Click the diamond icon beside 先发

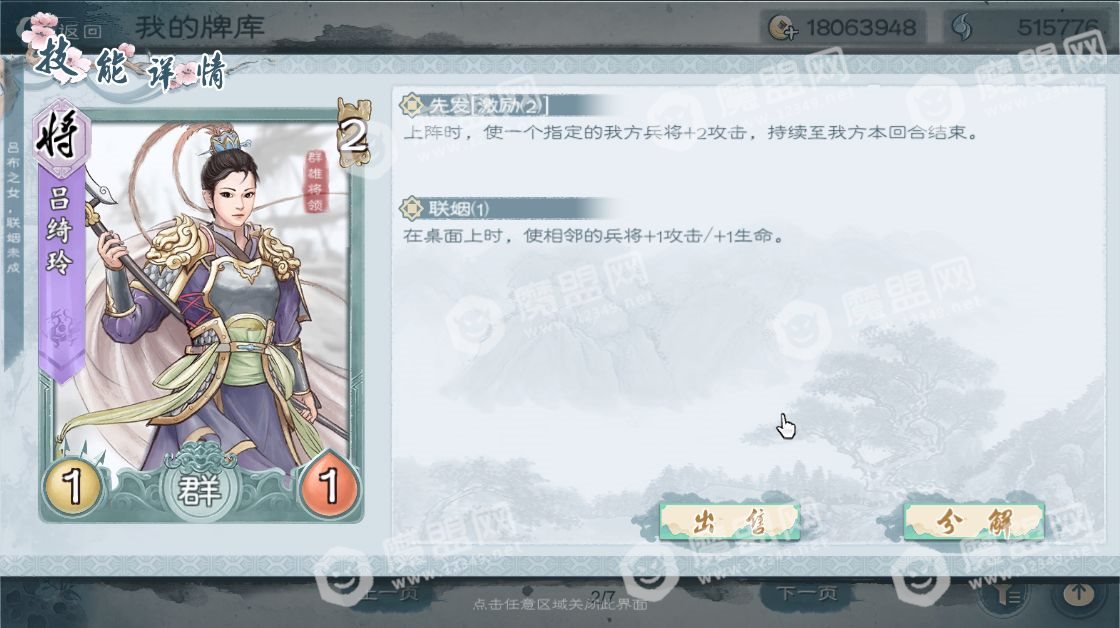(x=412, y=106)
